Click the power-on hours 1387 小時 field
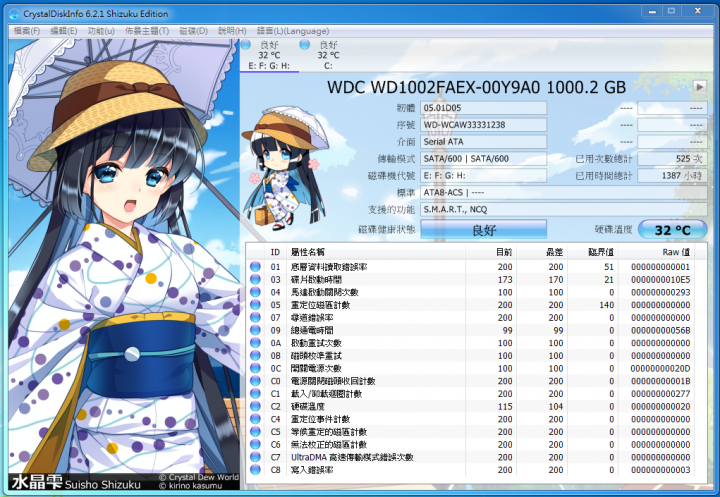Screen dimensions: 720x497 click(x=672, y=175)
